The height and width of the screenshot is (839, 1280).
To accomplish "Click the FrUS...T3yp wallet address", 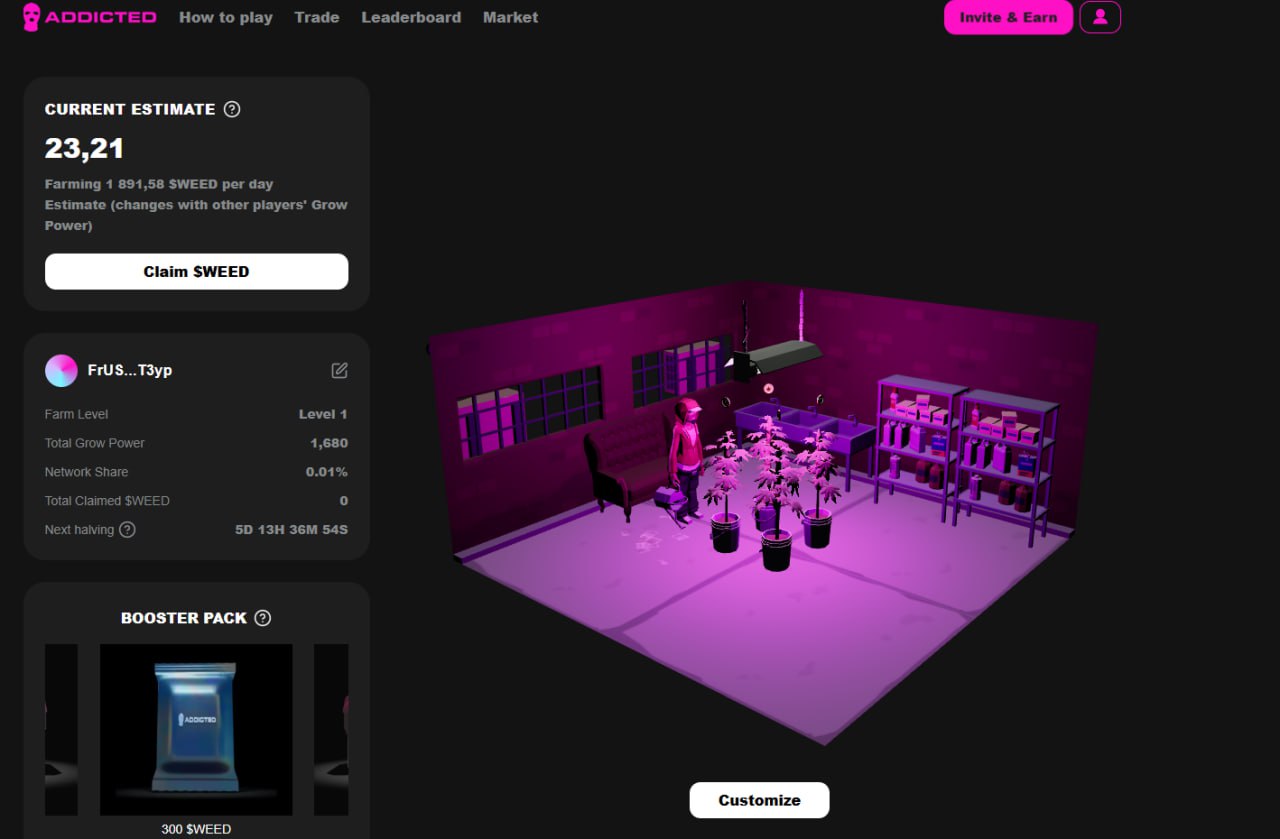I will tap(130, 370).
